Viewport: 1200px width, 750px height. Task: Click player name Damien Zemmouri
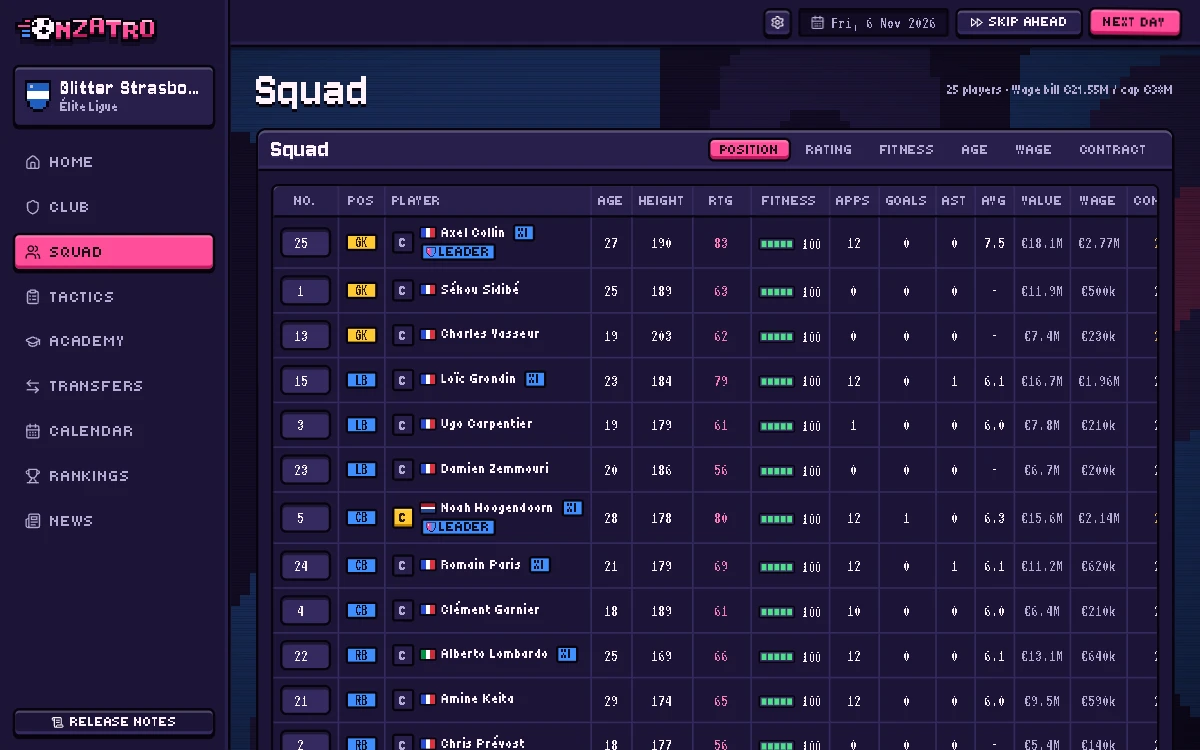pos(494,469)
